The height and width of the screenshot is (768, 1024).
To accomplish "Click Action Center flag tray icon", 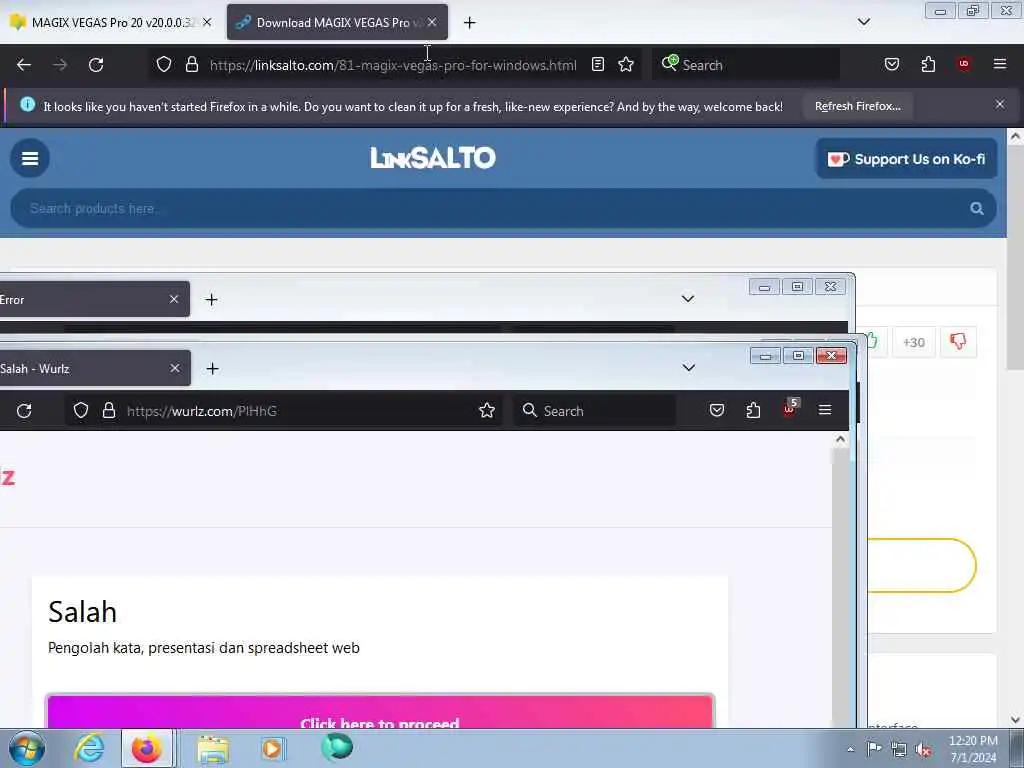I will pos(874,749).
